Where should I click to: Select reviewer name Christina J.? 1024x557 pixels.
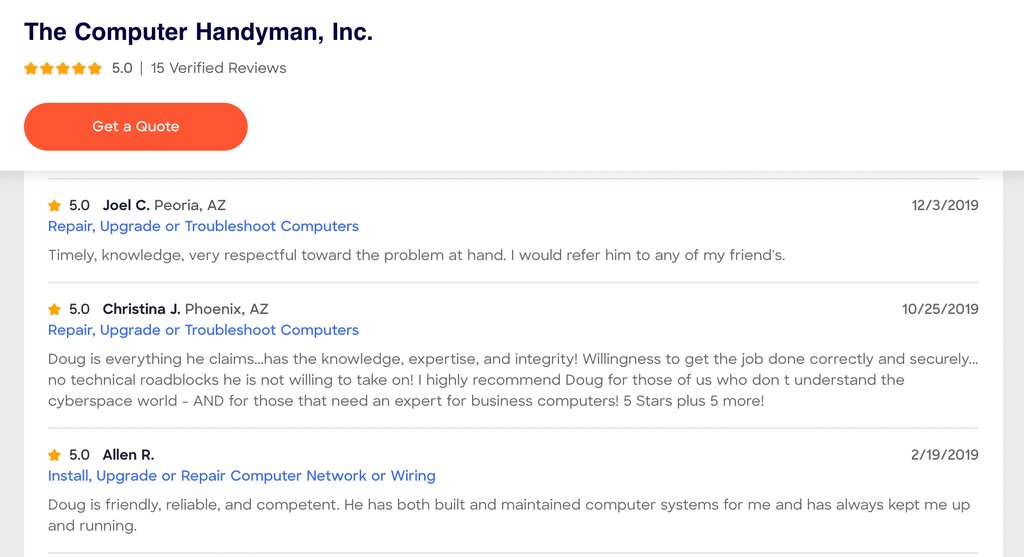tap(141, 309)
